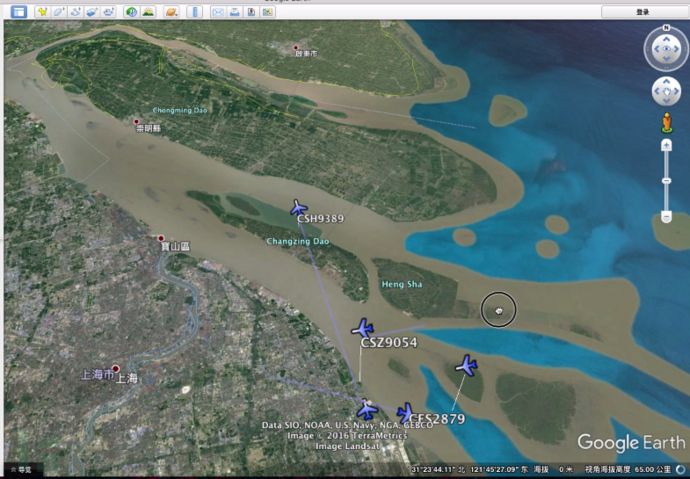This screenshot has height=479, width=690.
Task: Click the Email icon in toolbar
Action: pos(218,12)
